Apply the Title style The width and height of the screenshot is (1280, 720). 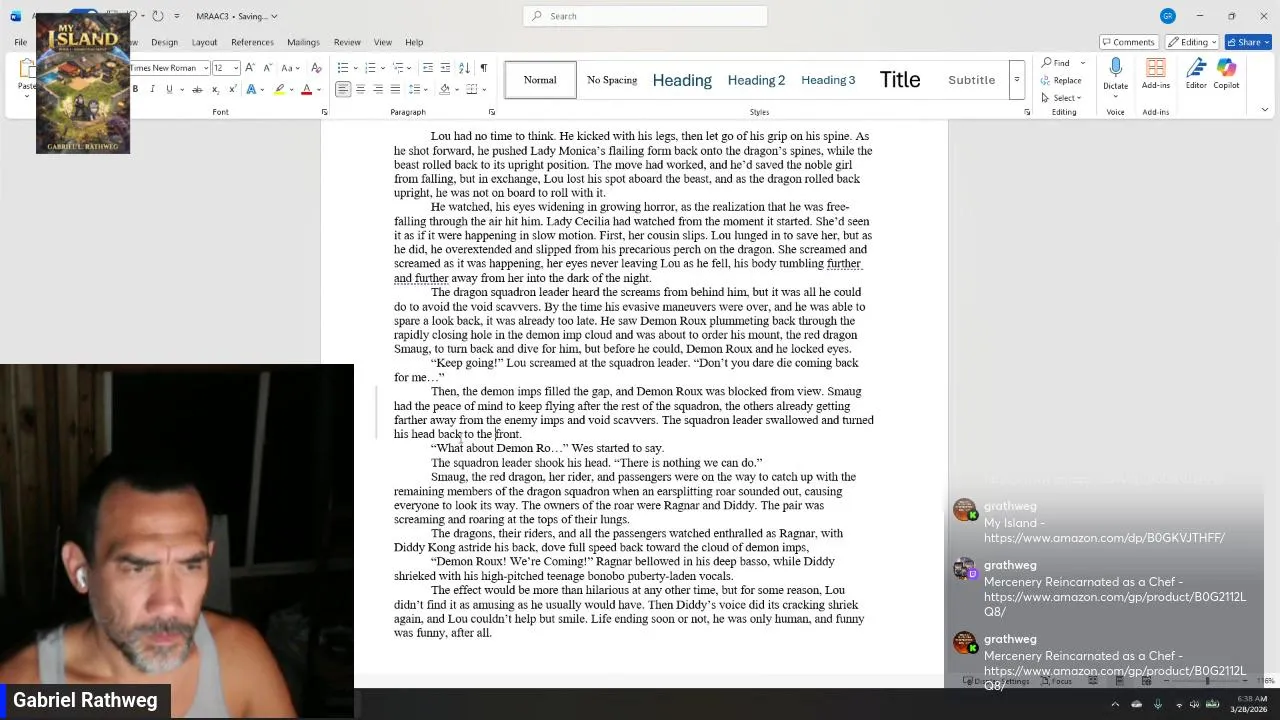tap(900, 80)
